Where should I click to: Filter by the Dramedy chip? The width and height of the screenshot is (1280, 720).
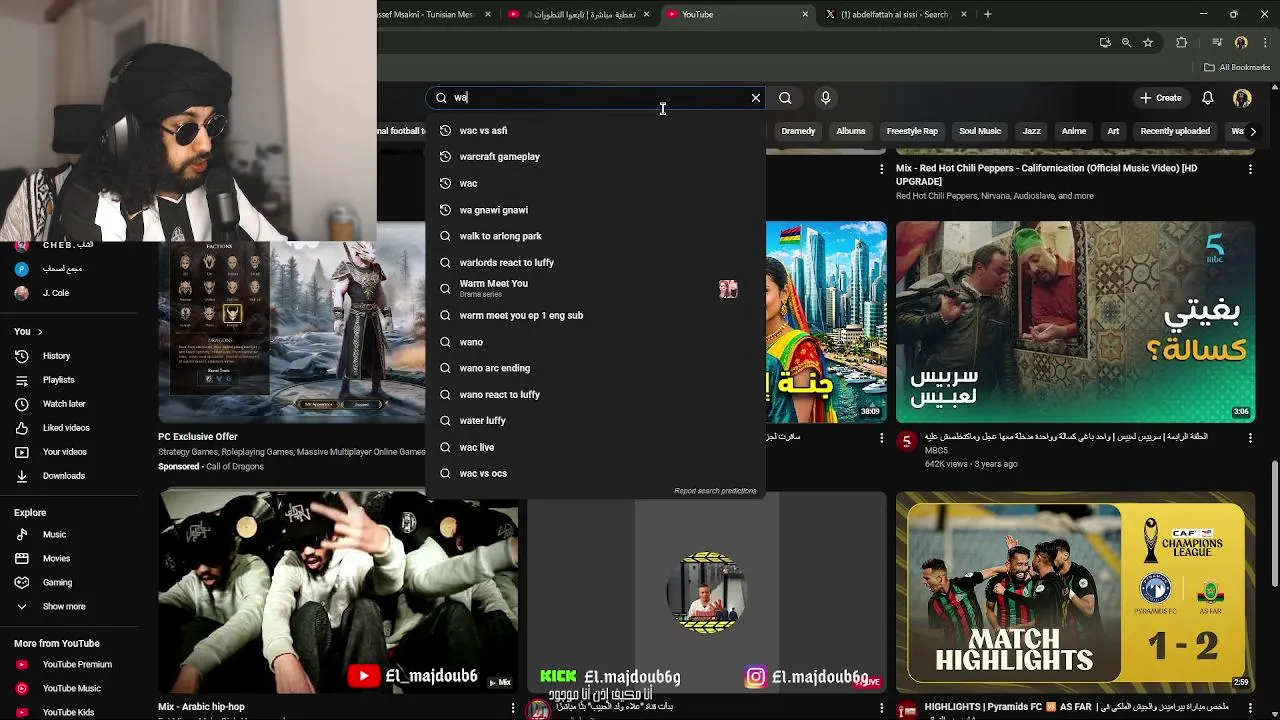(x=798, y=131)
